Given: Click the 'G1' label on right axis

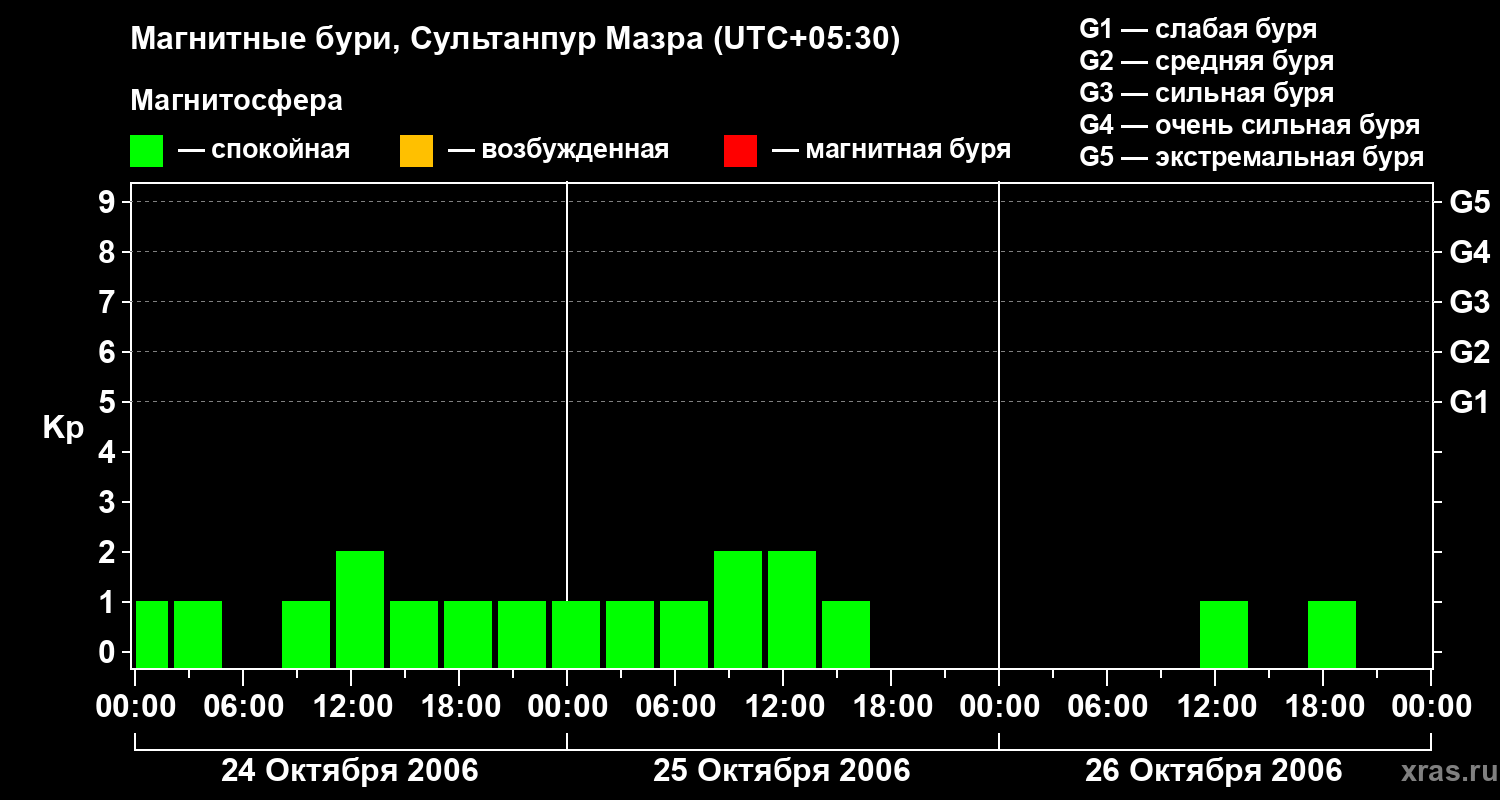Looking at the screenshot, I should click(1469, 402).
